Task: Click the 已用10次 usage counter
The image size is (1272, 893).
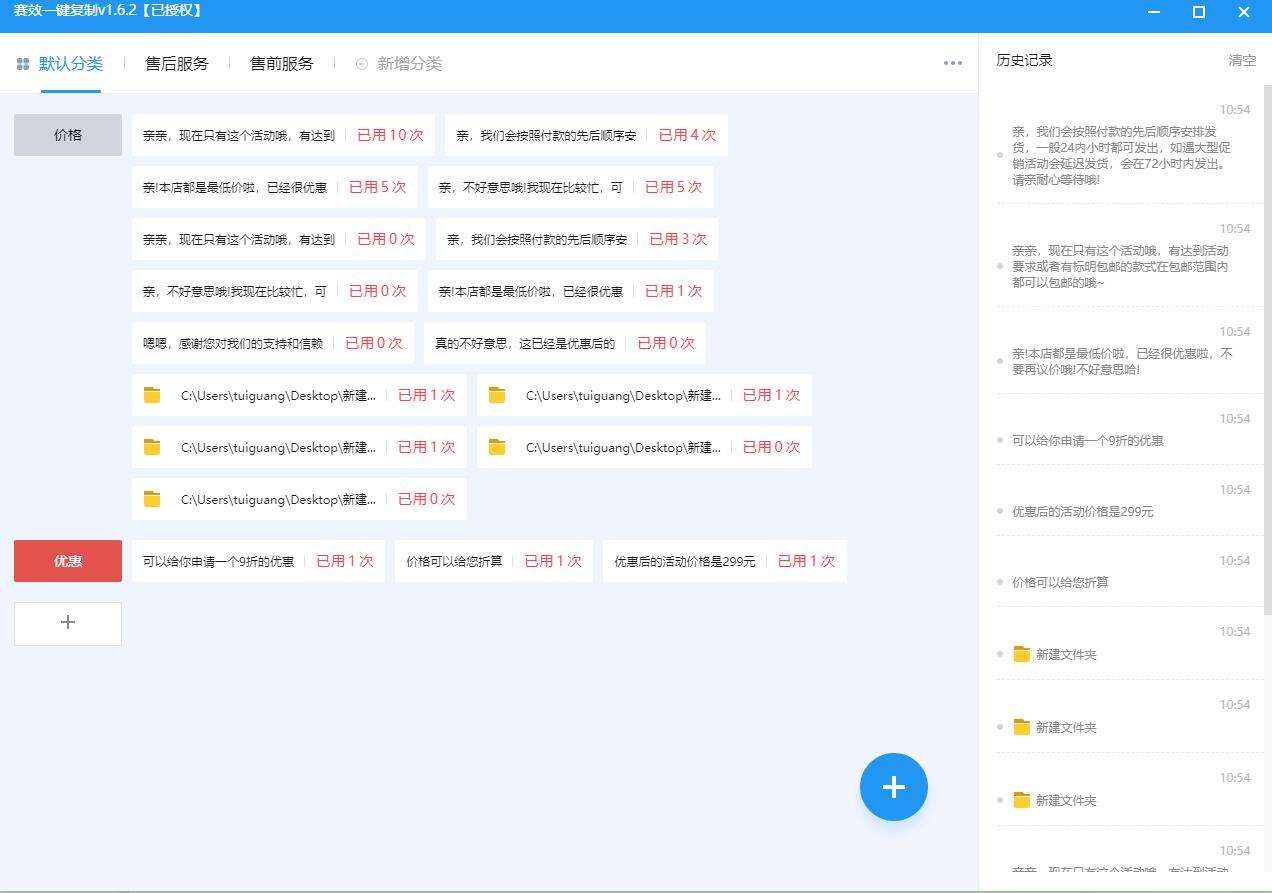Action: tap(390, 134)
